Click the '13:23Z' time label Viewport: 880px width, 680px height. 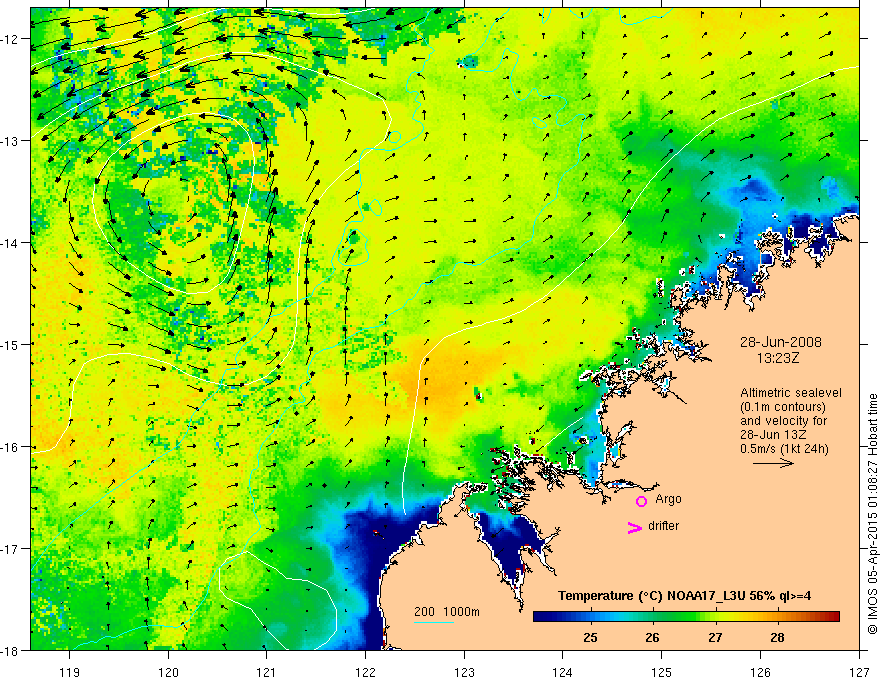tap(777, 357)
